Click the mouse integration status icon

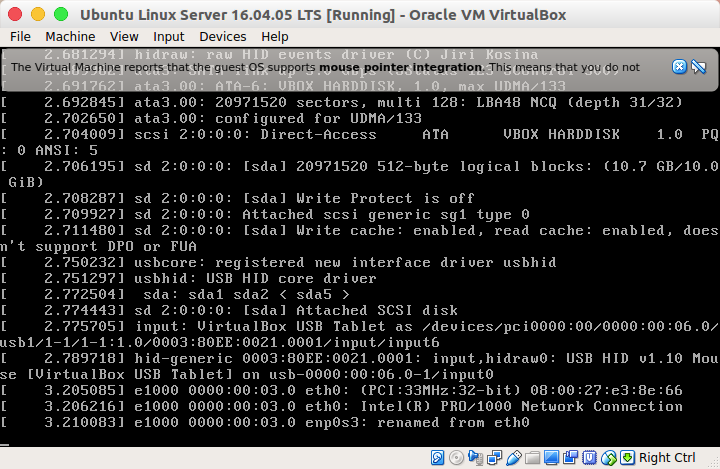pos(608,458)
